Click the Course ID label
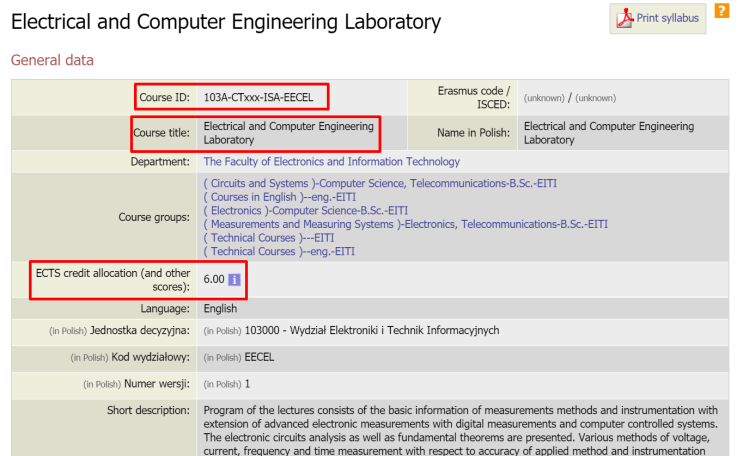Screen dimensions: 743x456 coord(164,98)
